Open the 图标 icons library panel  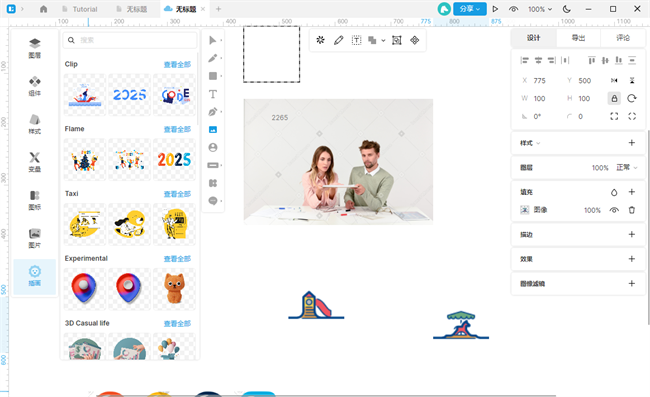pos(35,200)
